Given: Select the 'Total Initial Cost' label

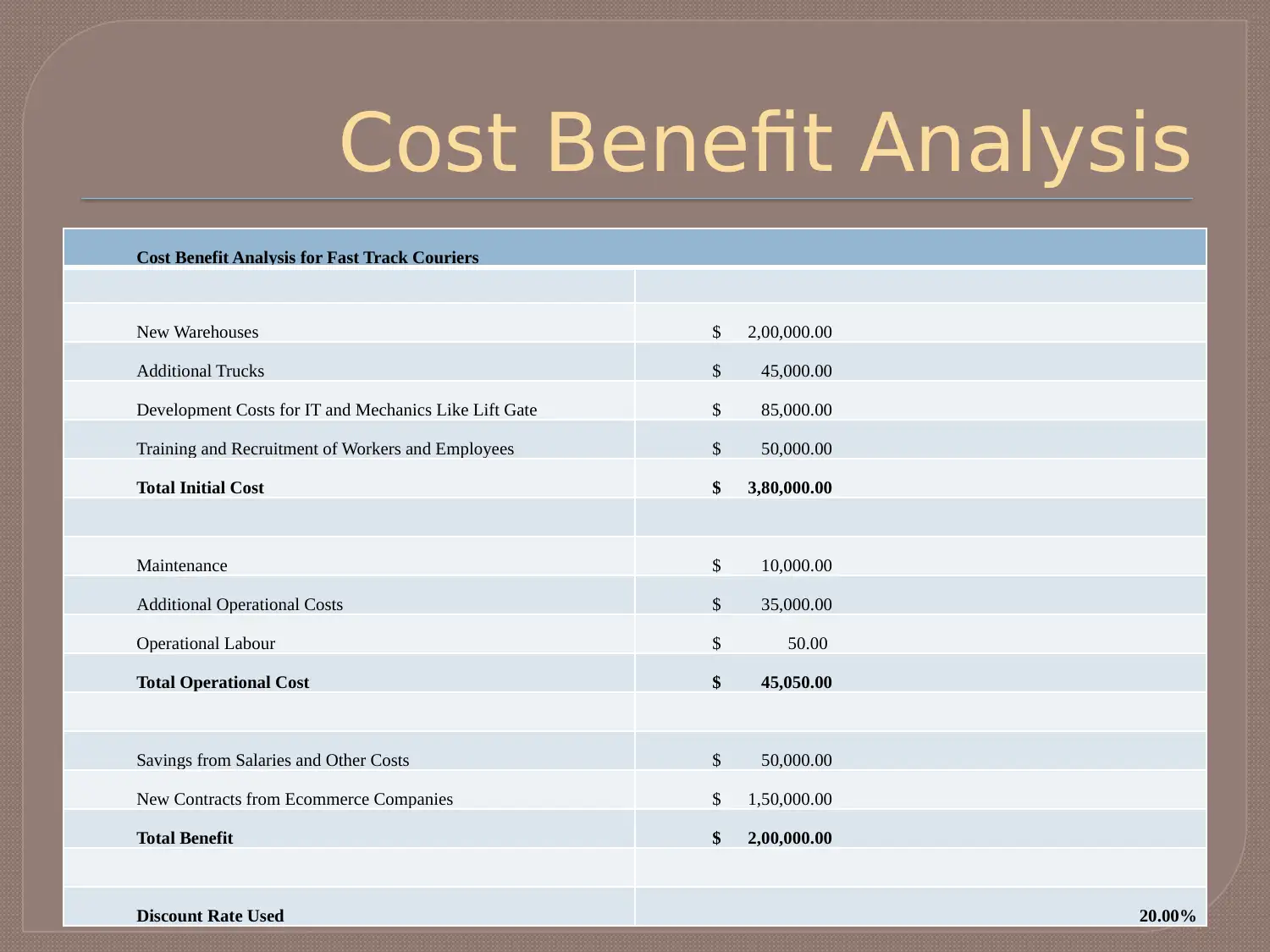Looking at the screenshot, I should click(201, 487).
